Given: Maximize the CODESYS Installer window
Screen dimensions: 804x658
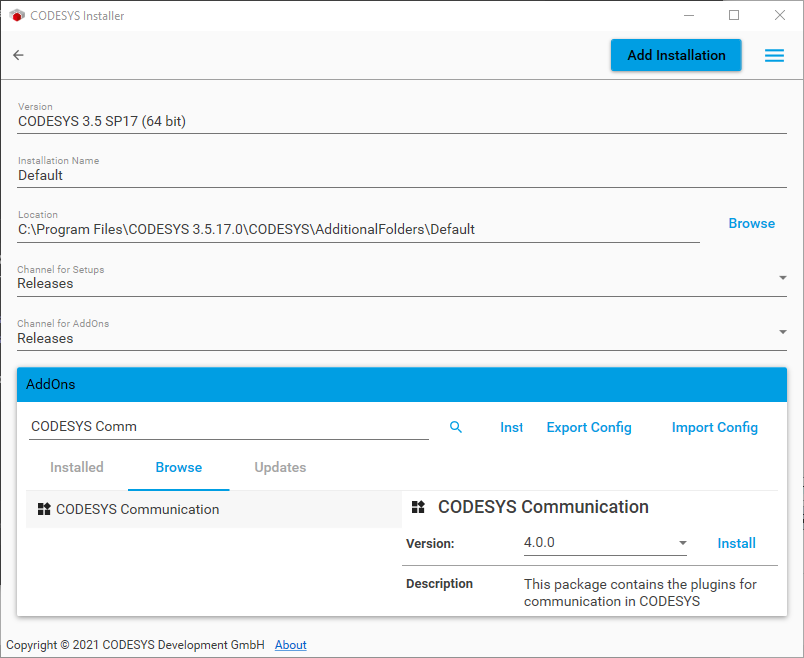Looking at the screenshot, I should pyautogui.click(x=734, y=16).
